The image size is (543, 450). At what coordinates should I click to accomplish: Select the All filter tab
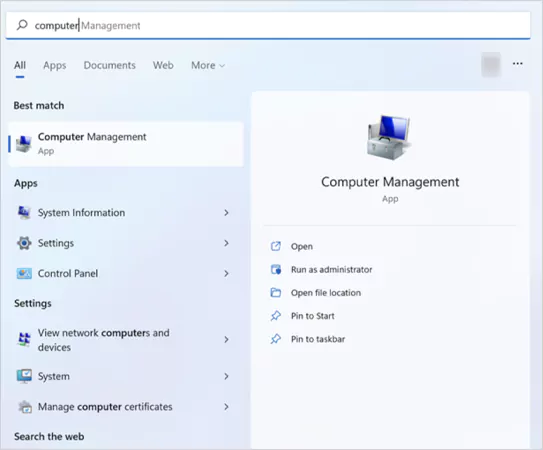pyautogui.click(x=20, y=65)
